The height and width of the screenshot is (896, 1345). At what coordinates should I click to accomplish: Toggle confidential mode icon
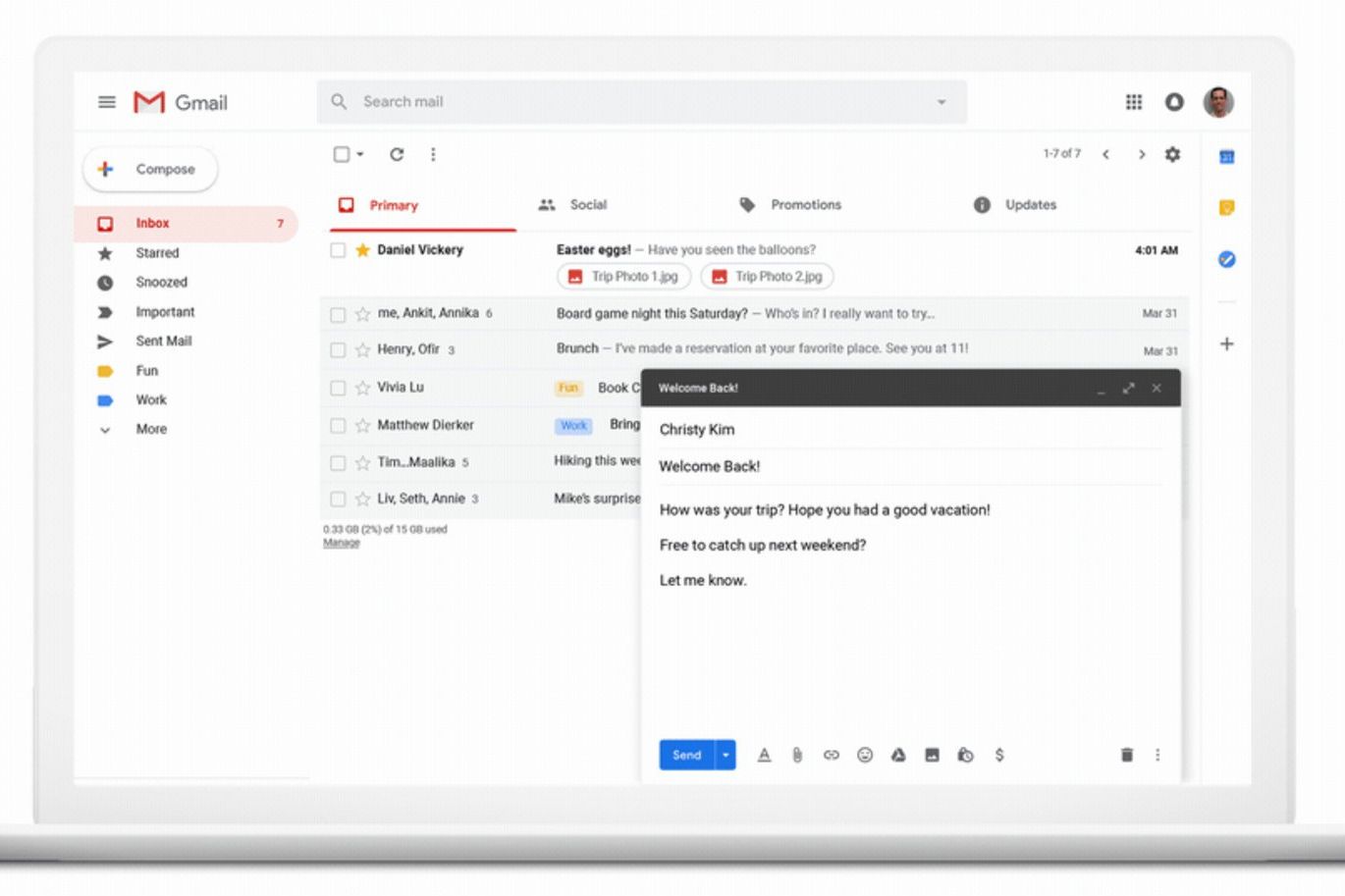point(965,755)
